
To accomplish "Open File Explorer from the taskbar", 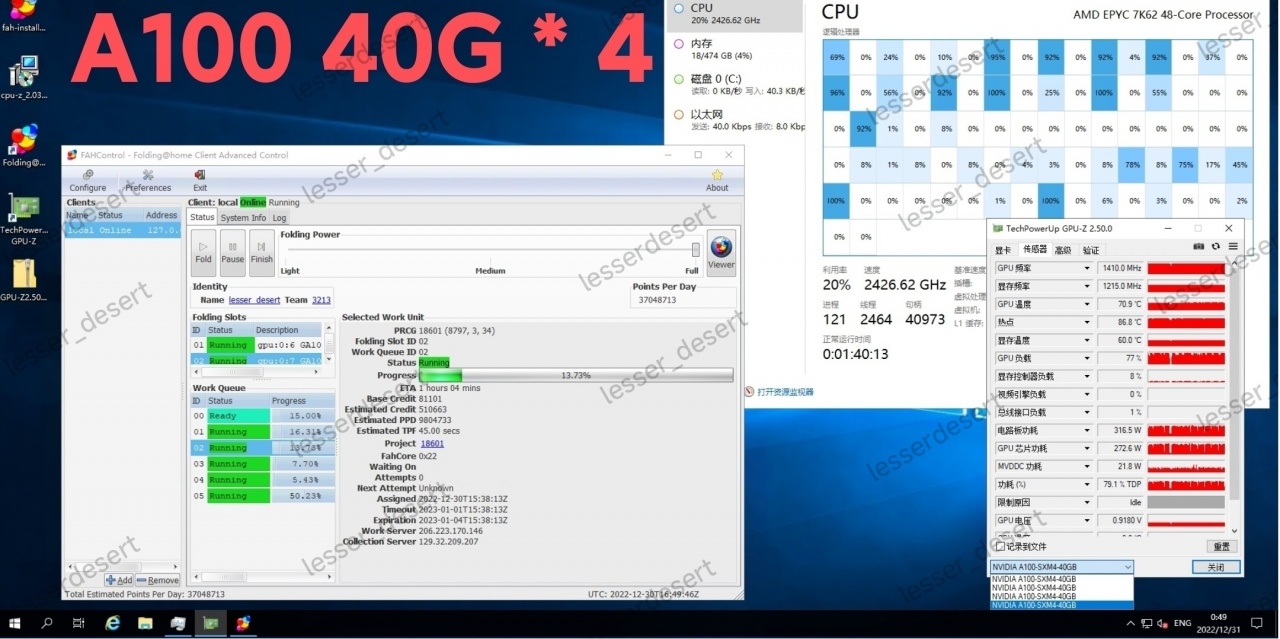I will [145, 623].
